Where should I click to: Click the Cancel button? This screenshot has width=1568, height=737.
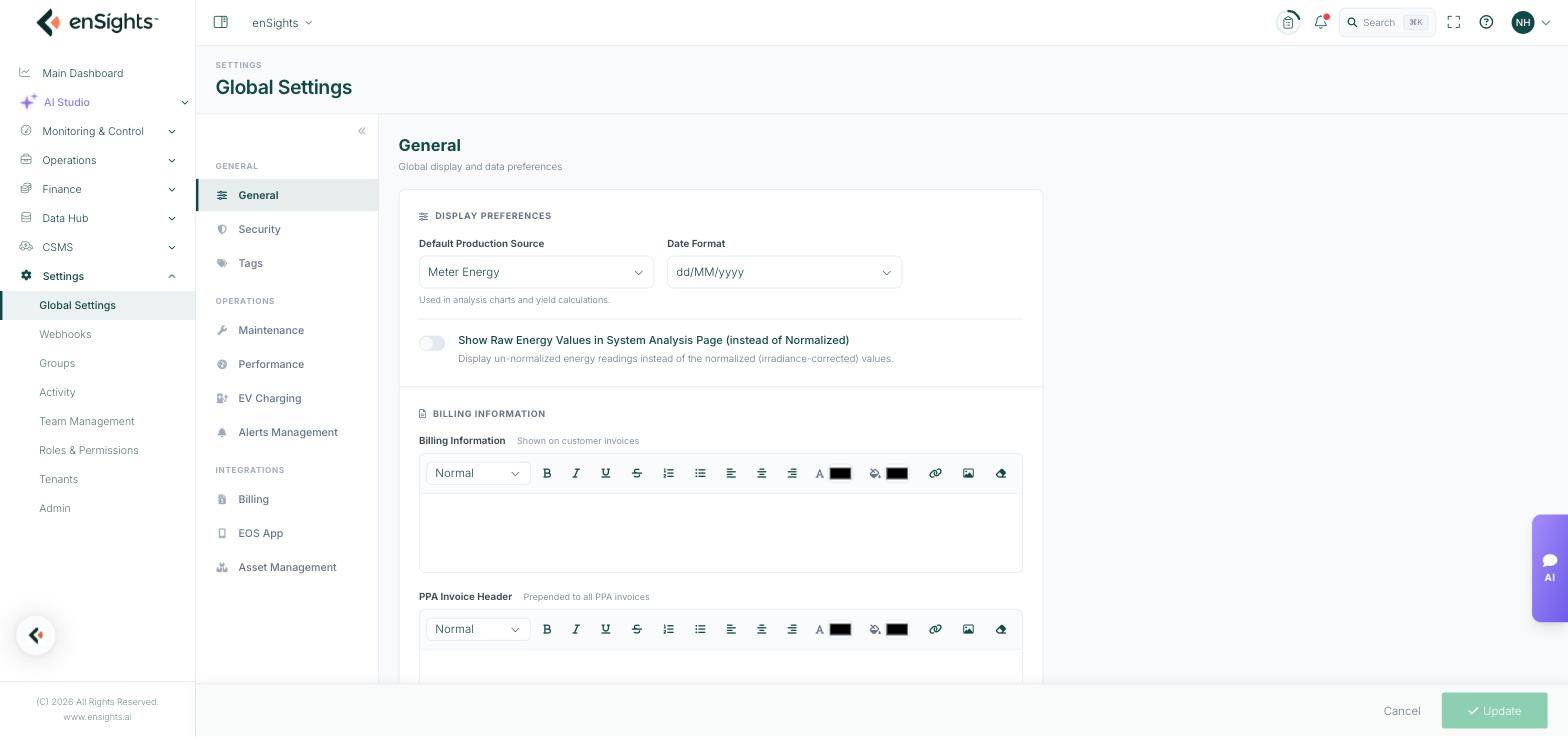(x=1402, y=711)
